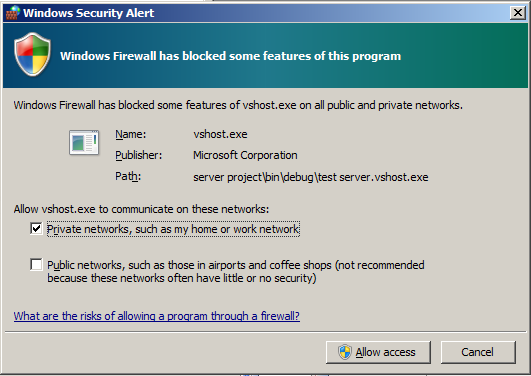Close the Windows Security Alert dialog
This screenshot has width=531, height=376.
coord(518,13)
